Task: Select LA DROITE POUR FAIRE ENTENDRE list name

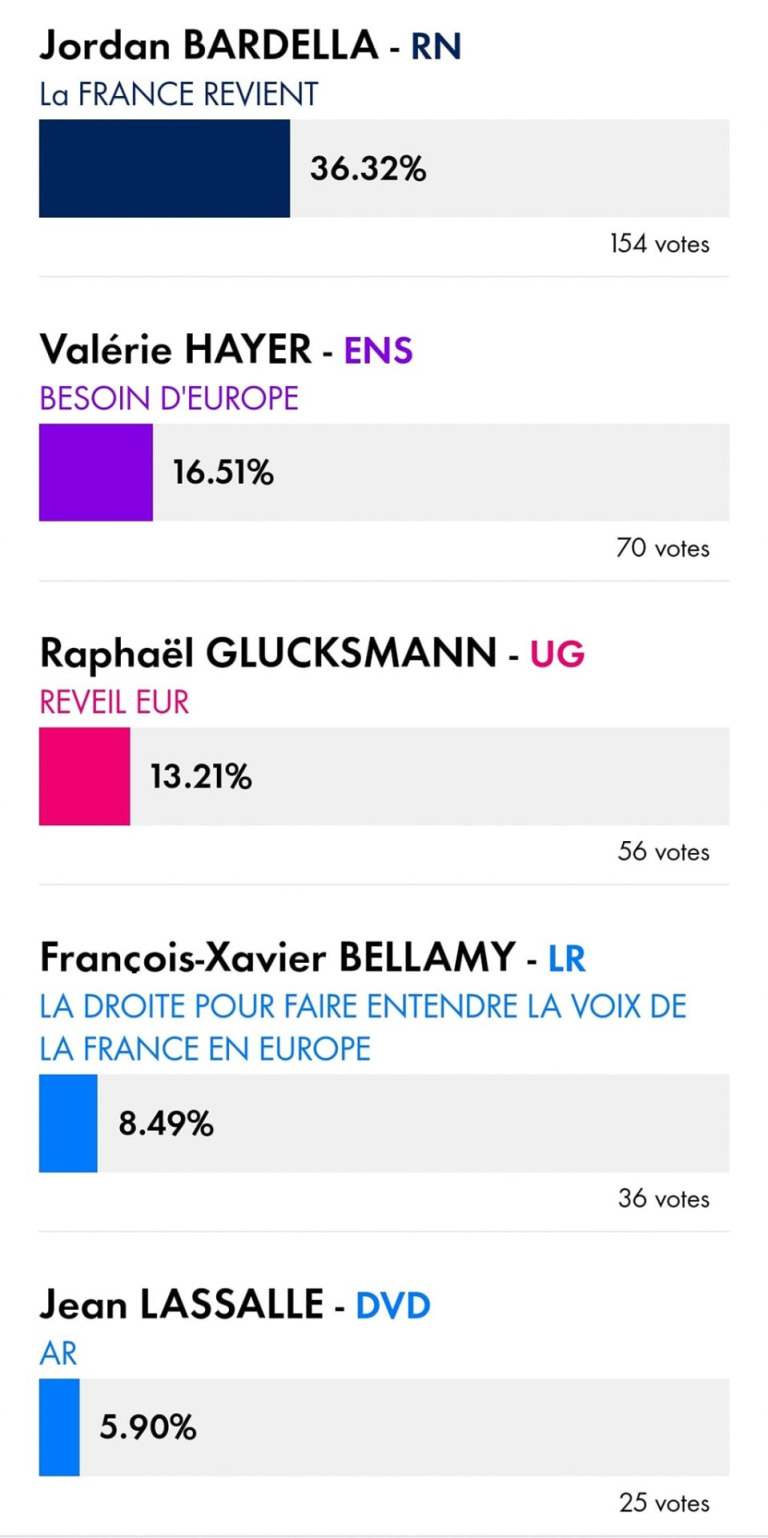Action: click(363, 1027)
